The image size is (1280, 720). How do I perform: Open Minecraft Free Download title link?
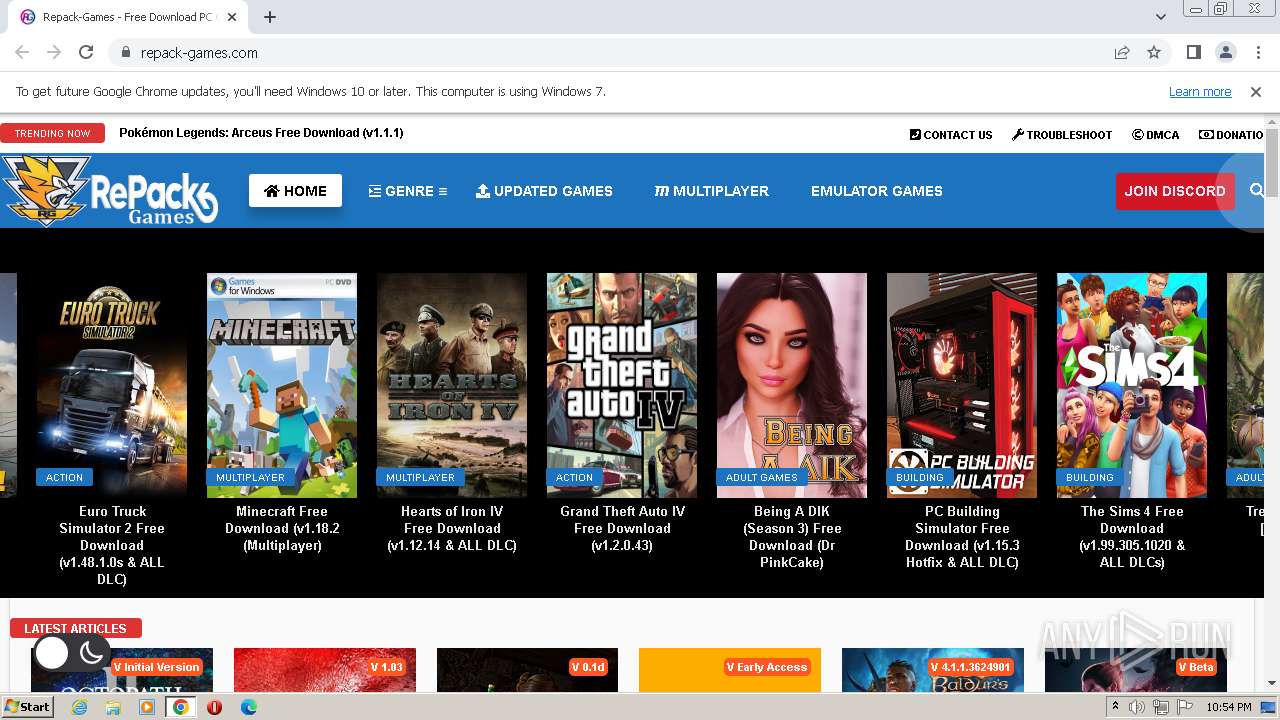click(x=282, y=528)
